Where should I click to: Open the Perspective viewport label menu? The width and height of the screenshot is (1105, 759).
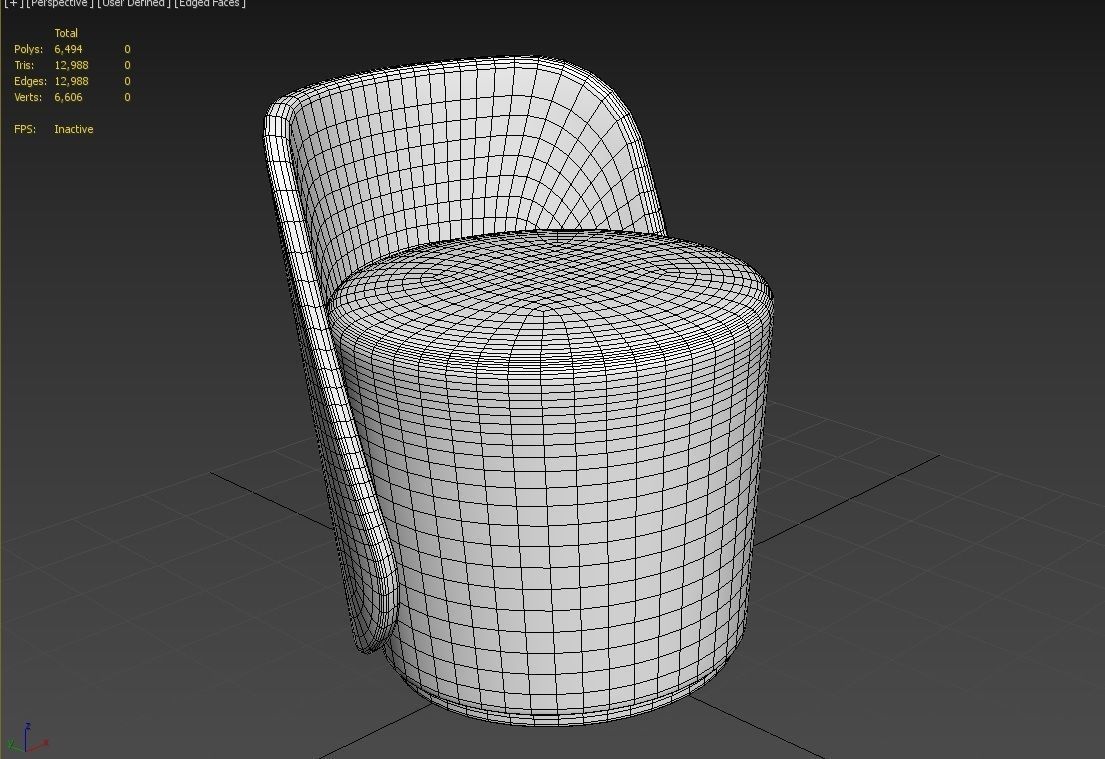click(60, 4)
